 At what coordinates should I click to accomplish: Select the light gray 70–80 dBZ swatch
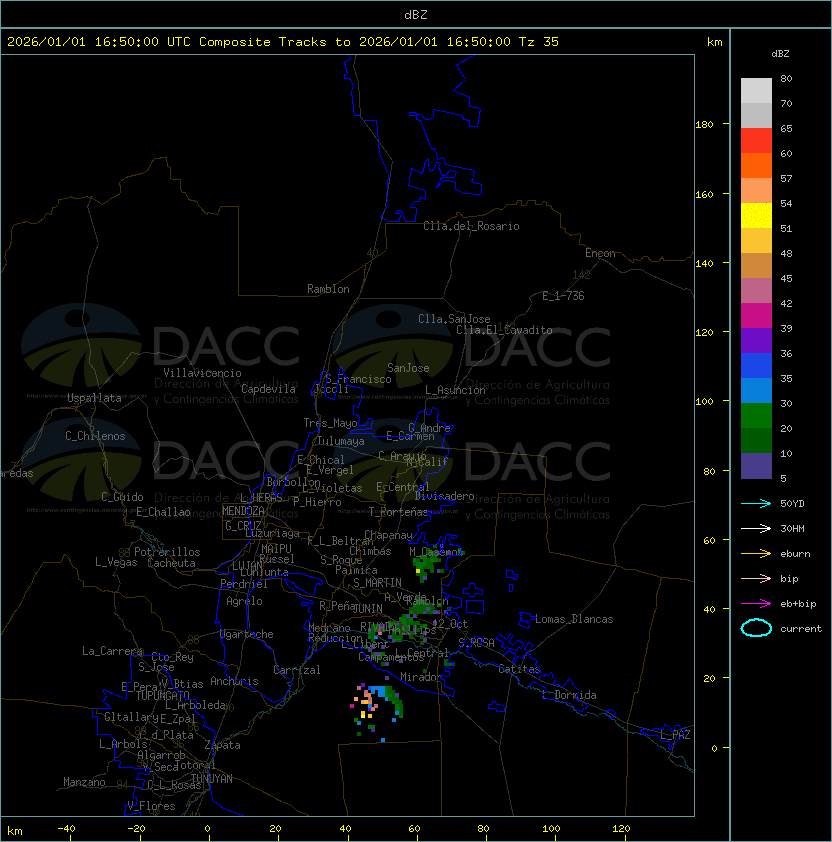click(756, 91)
